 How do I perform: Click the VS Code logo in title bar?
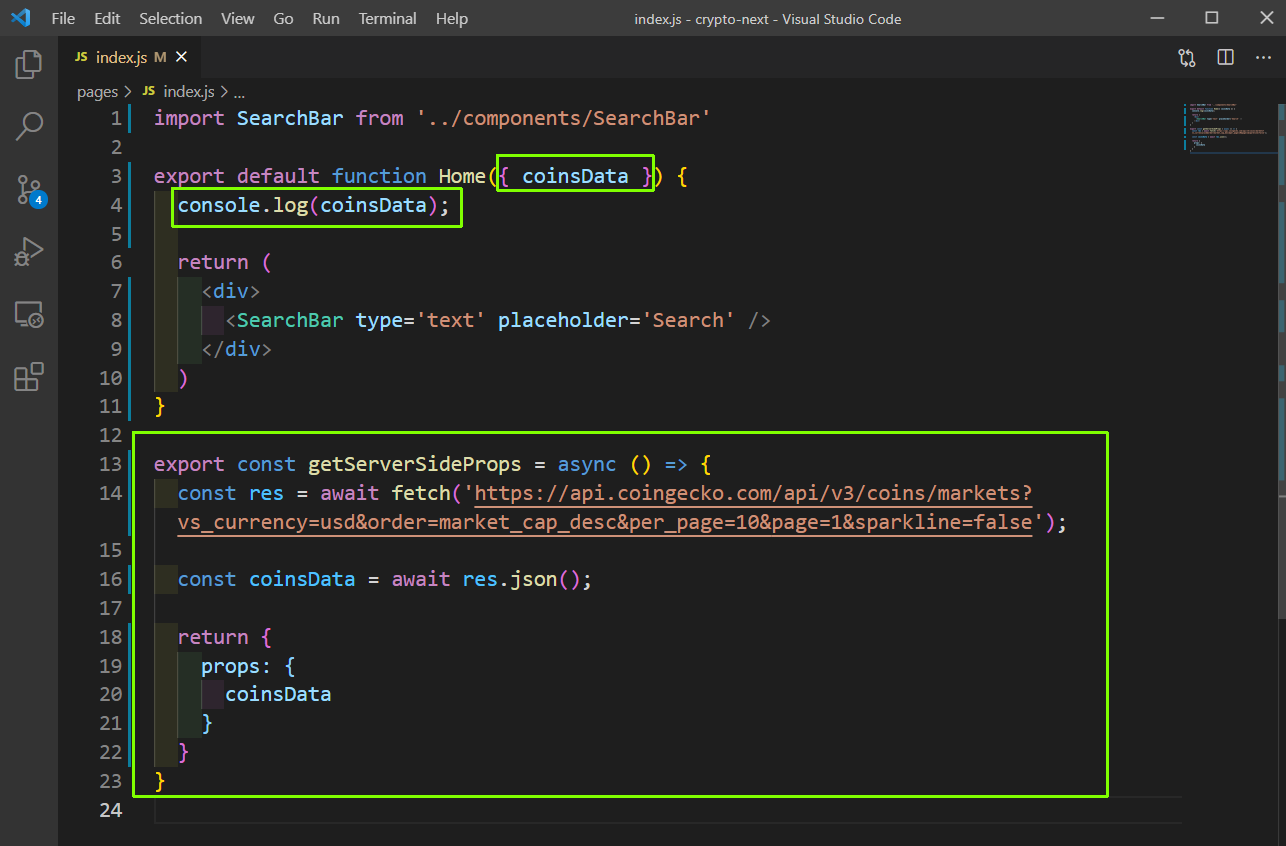point(21,18)
